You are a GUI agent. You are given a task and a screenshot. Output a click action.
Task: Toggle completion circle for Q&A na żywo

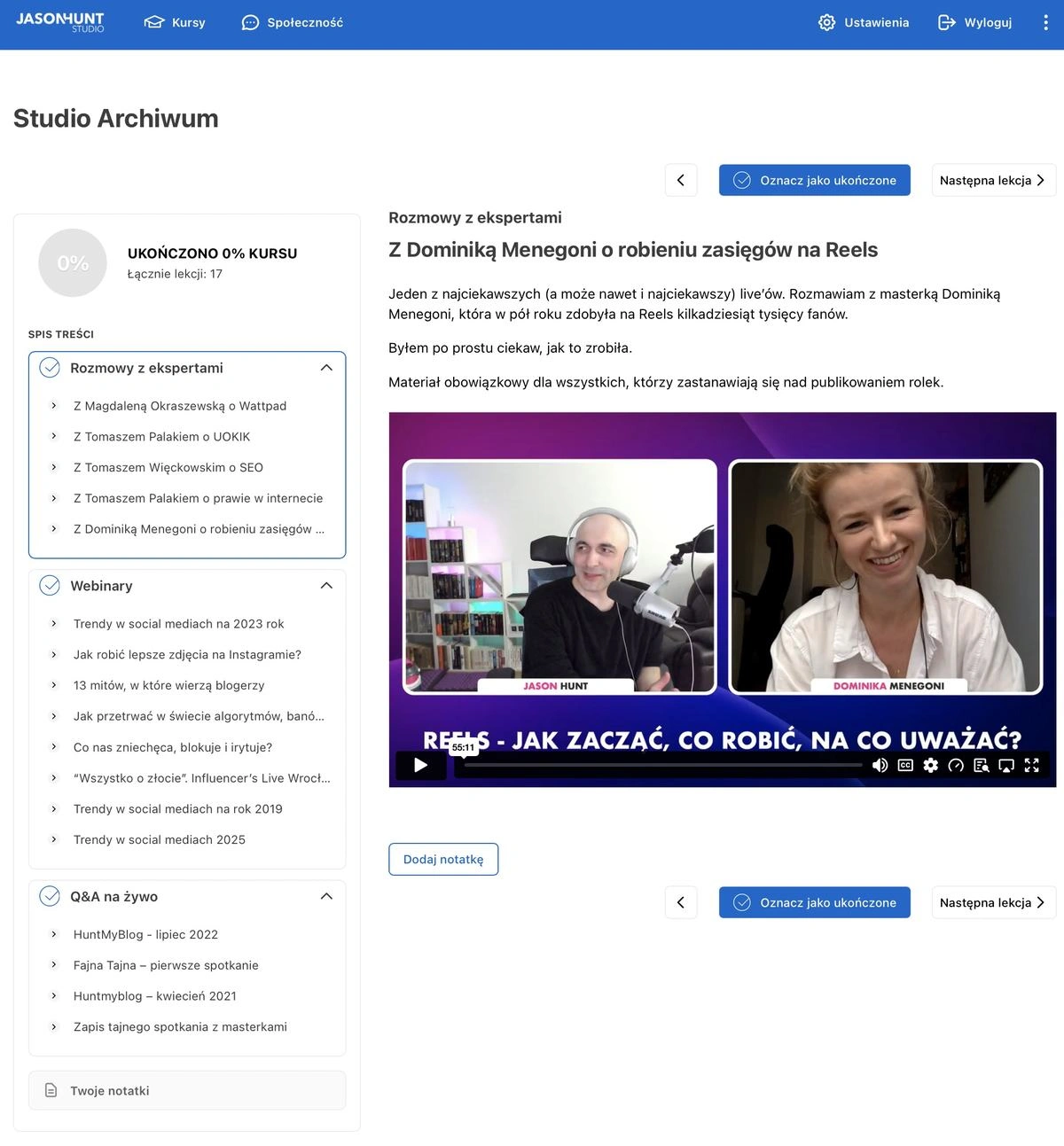(x=50, y=896)
